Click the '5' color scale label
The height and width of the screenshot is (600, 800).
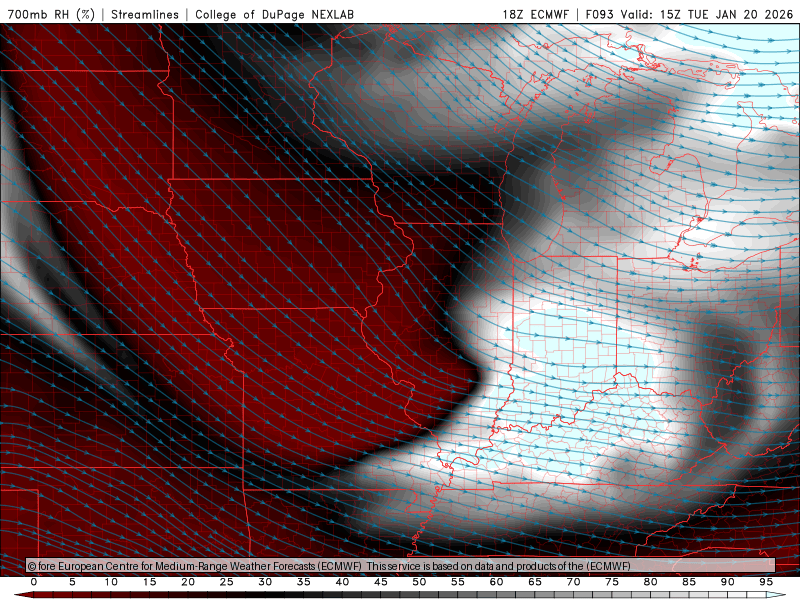(x=72, y=582)
